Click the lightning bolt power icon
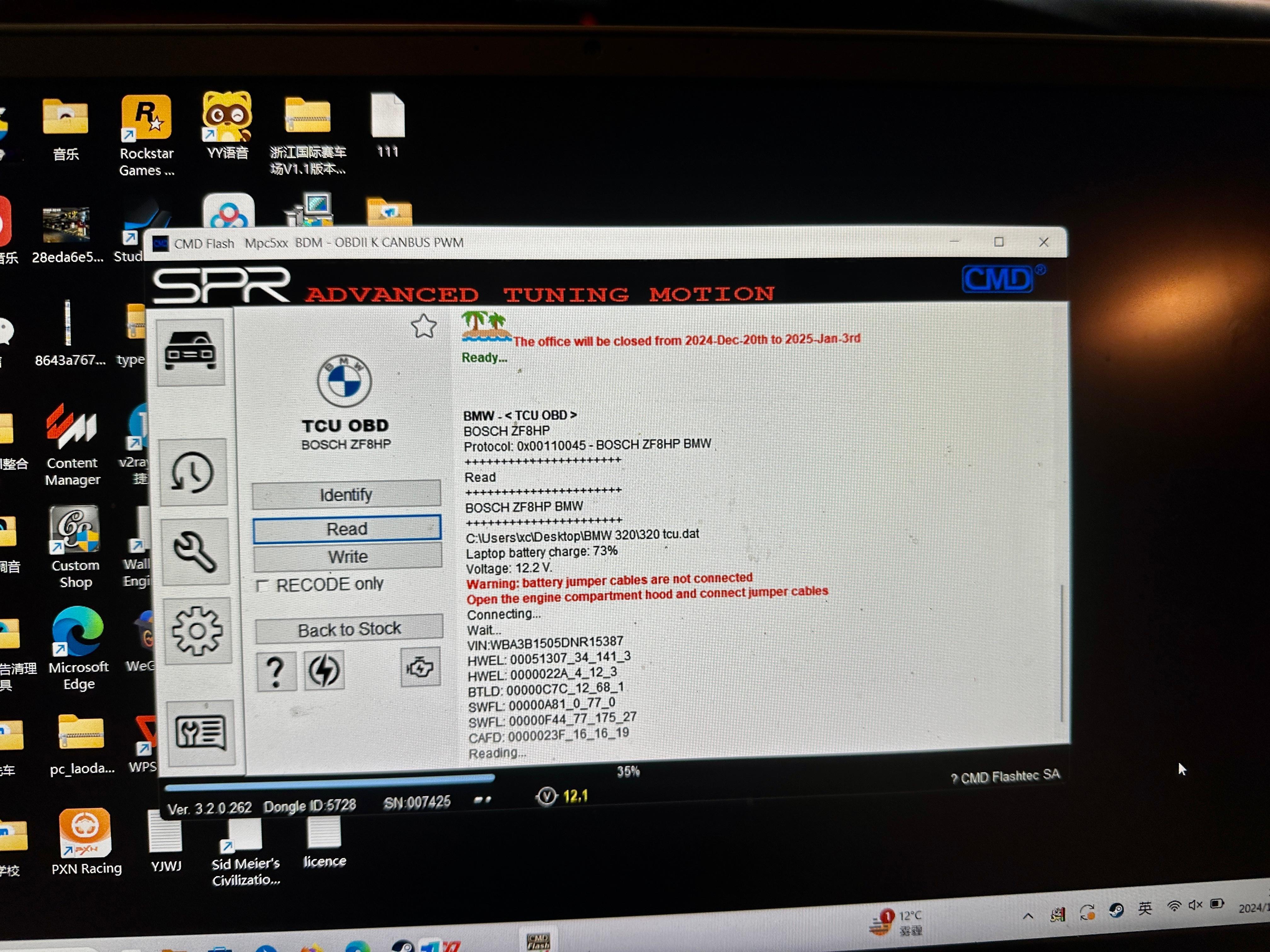The image size is (1270, 952). 324,670
